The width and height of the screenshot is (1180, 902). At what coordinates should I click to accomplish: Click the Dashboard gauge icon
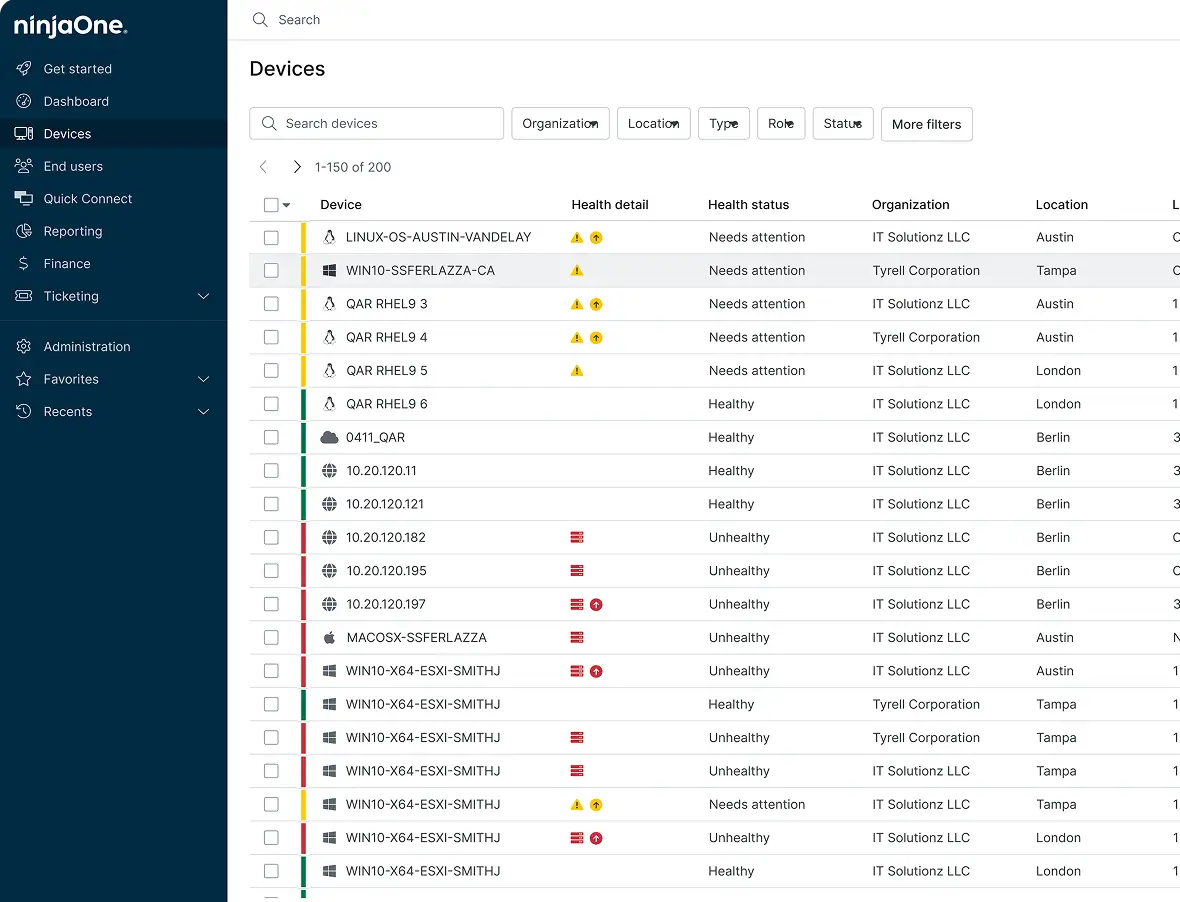[24, 101]
